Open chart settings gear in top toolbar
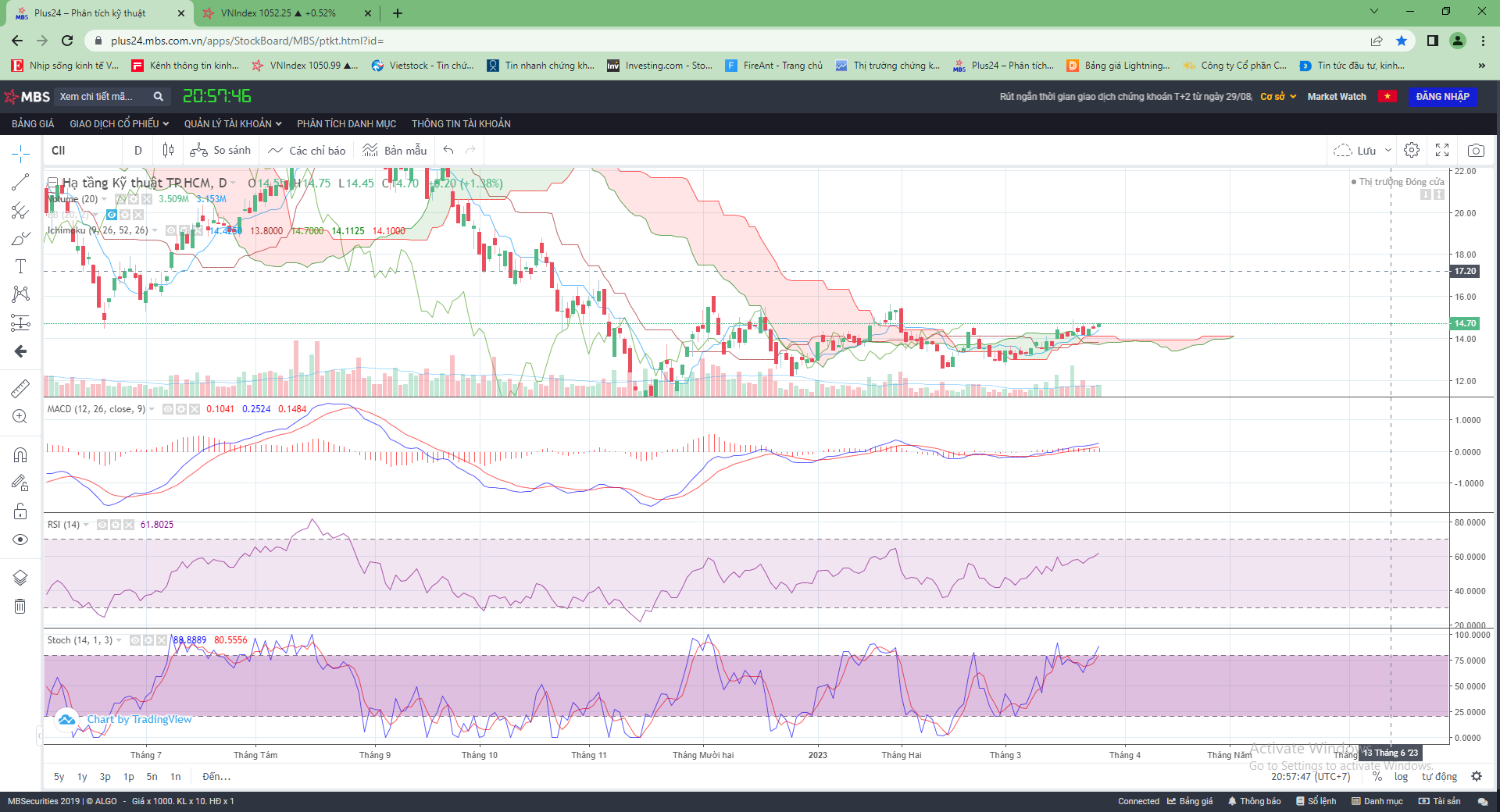The image size is (1500, 812). tap(1411, 150)
